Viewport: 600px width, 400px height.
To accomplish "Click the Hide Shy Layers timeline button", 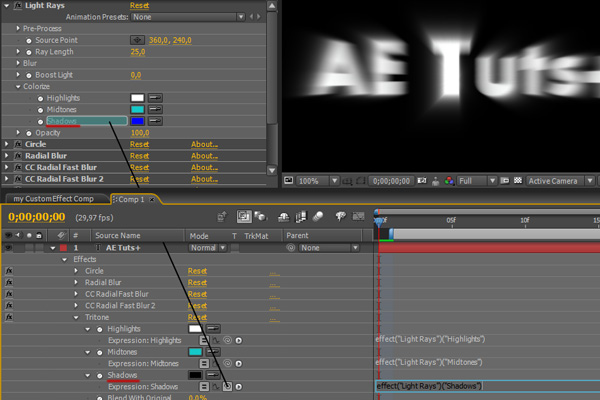I will tap(283, 217).
